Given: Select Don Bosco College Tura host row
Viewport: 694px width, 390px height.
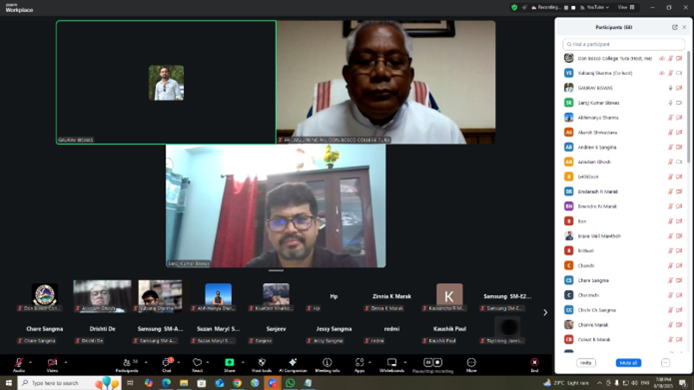Looking at the screenshot, I should [x=623, y=58].
